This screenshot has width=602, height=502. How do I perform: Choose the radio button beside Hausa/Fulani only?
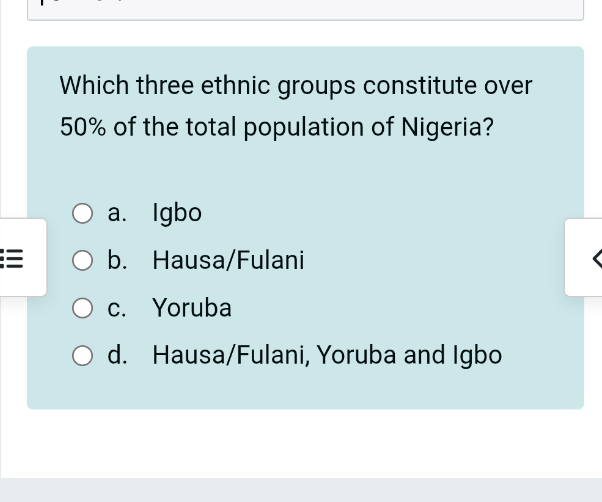tap(84, 261)
